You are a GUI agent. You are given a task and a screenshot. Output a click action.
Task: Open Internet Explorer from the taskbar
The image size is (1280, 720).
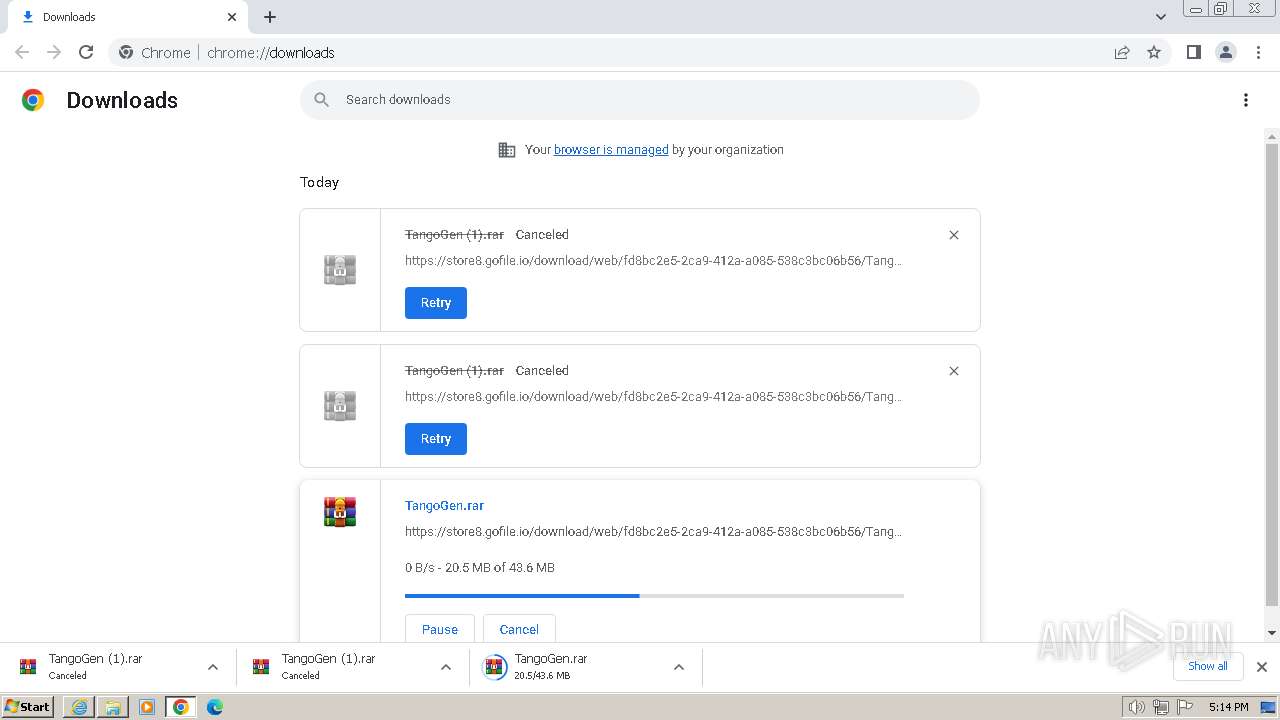(x=79, y=707)
